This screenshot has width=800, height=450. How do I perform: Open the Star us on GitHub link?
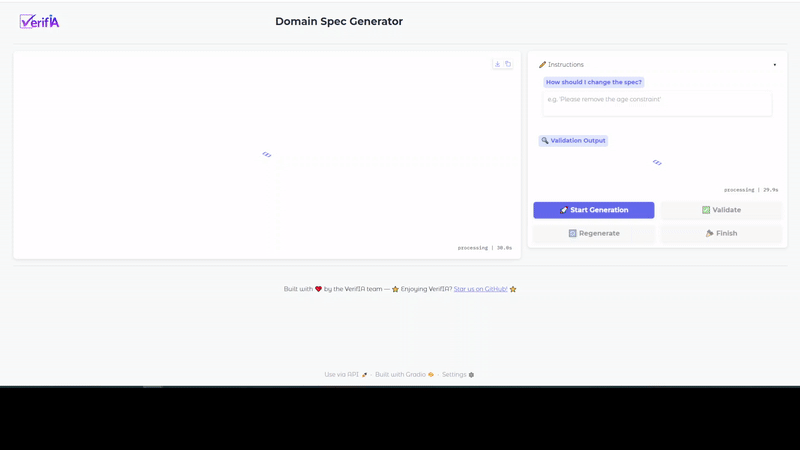tap(481, 289)
